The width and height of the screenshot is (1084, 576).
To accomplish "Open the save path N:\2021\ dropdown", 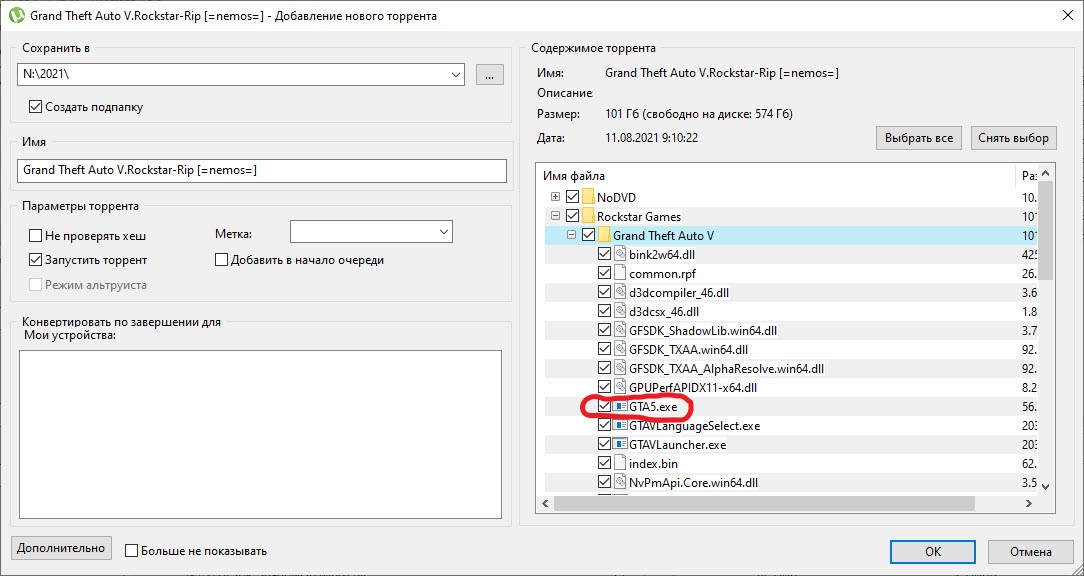I will [456, 75].
